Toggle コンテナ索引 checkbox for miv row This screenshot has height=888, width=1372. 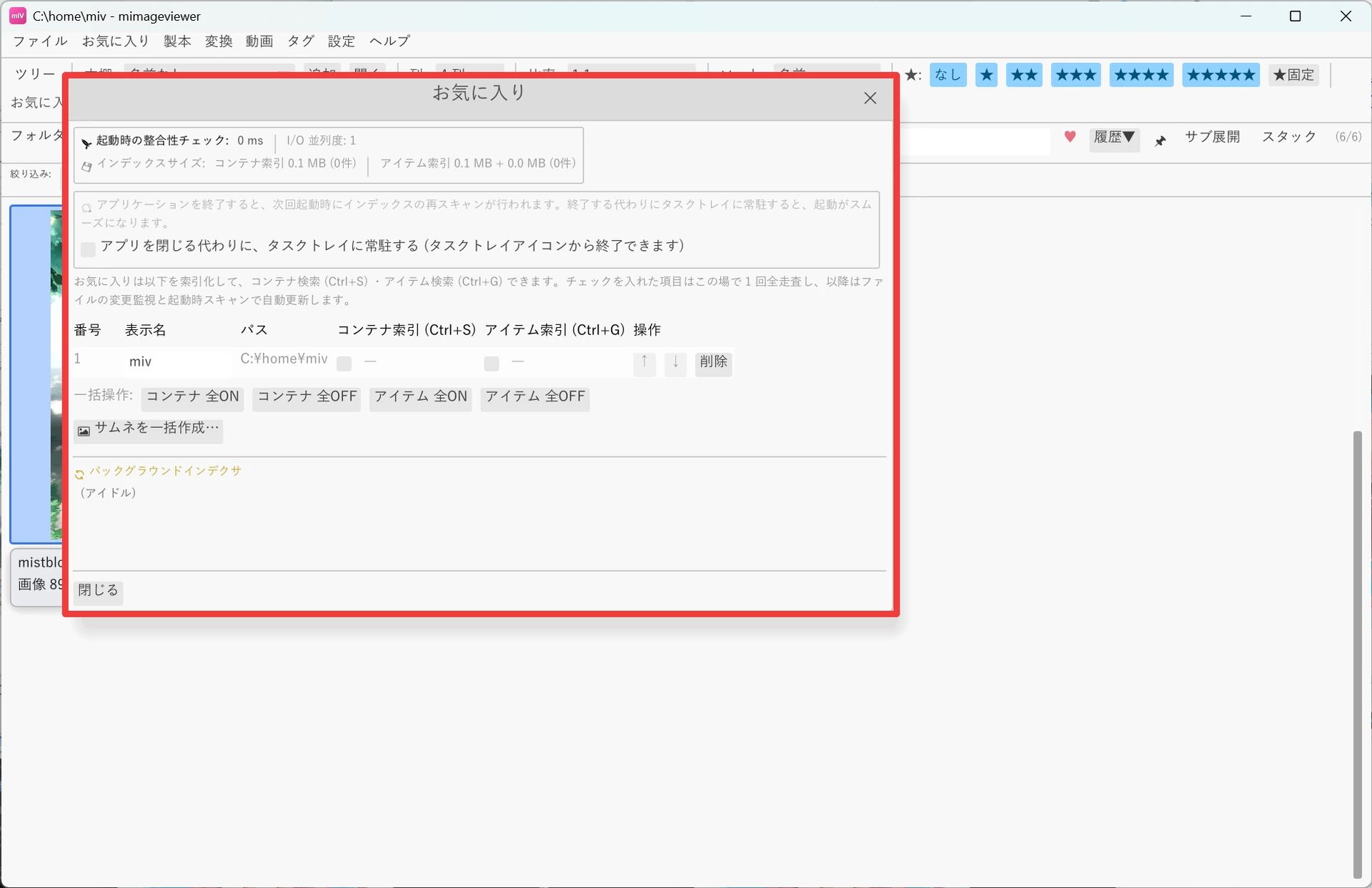point(344,364)
